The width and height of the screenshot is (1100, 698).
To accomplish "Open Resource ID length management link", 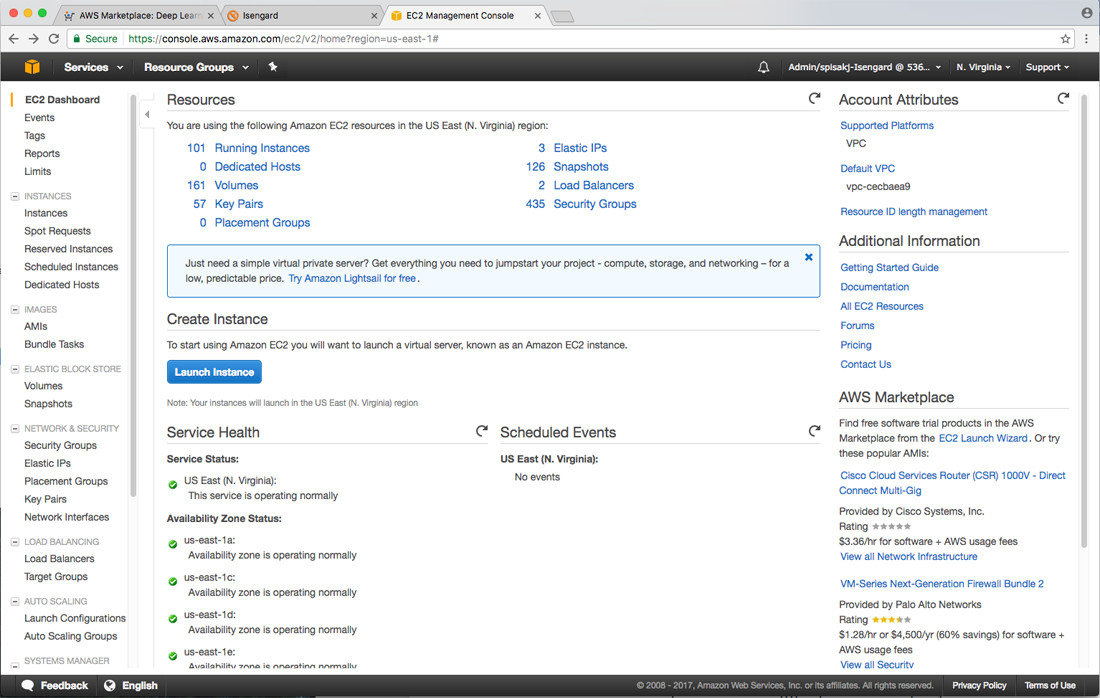I will (x=913, y=212).
